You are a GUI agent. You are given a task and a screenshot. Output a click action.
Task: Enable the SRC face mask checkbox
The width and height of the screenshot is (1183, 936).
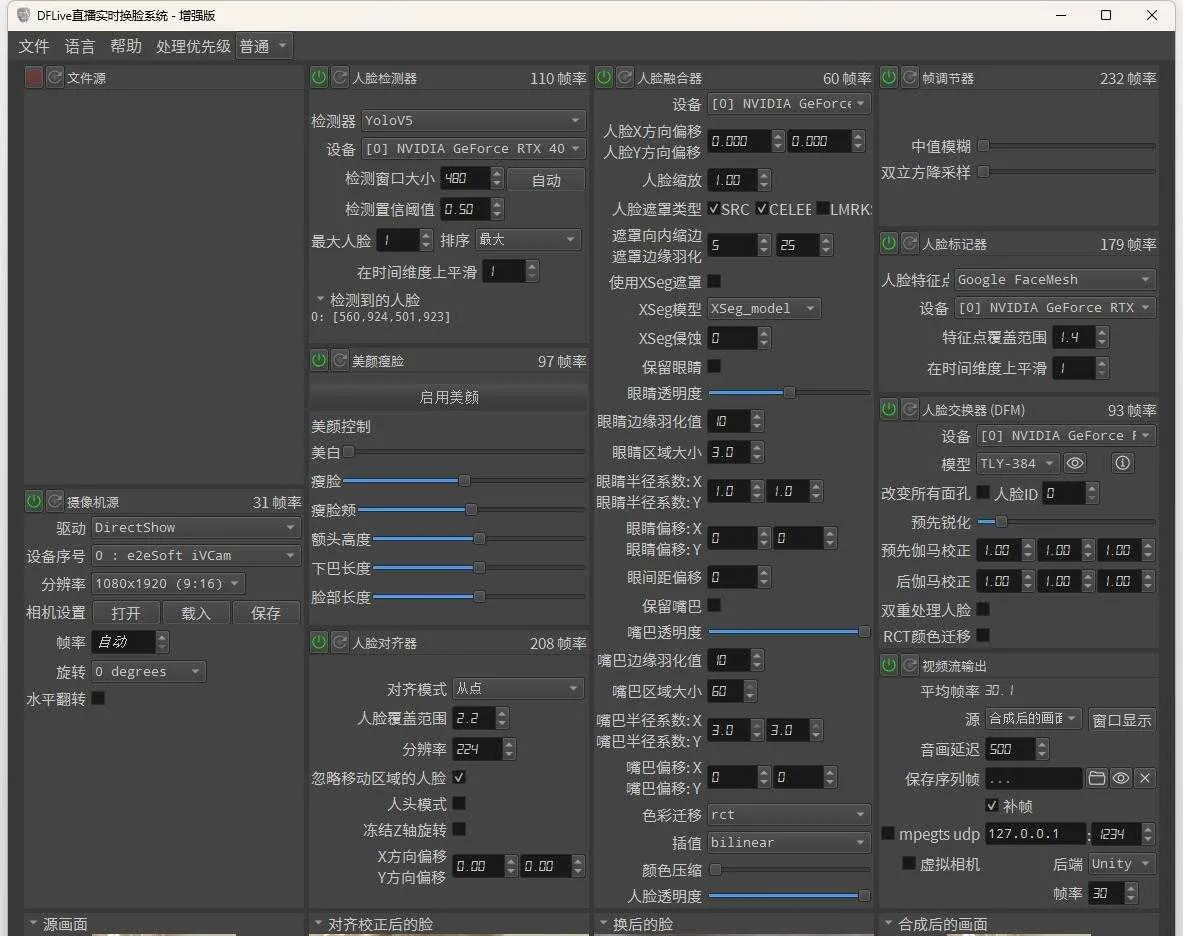point(713,208)
